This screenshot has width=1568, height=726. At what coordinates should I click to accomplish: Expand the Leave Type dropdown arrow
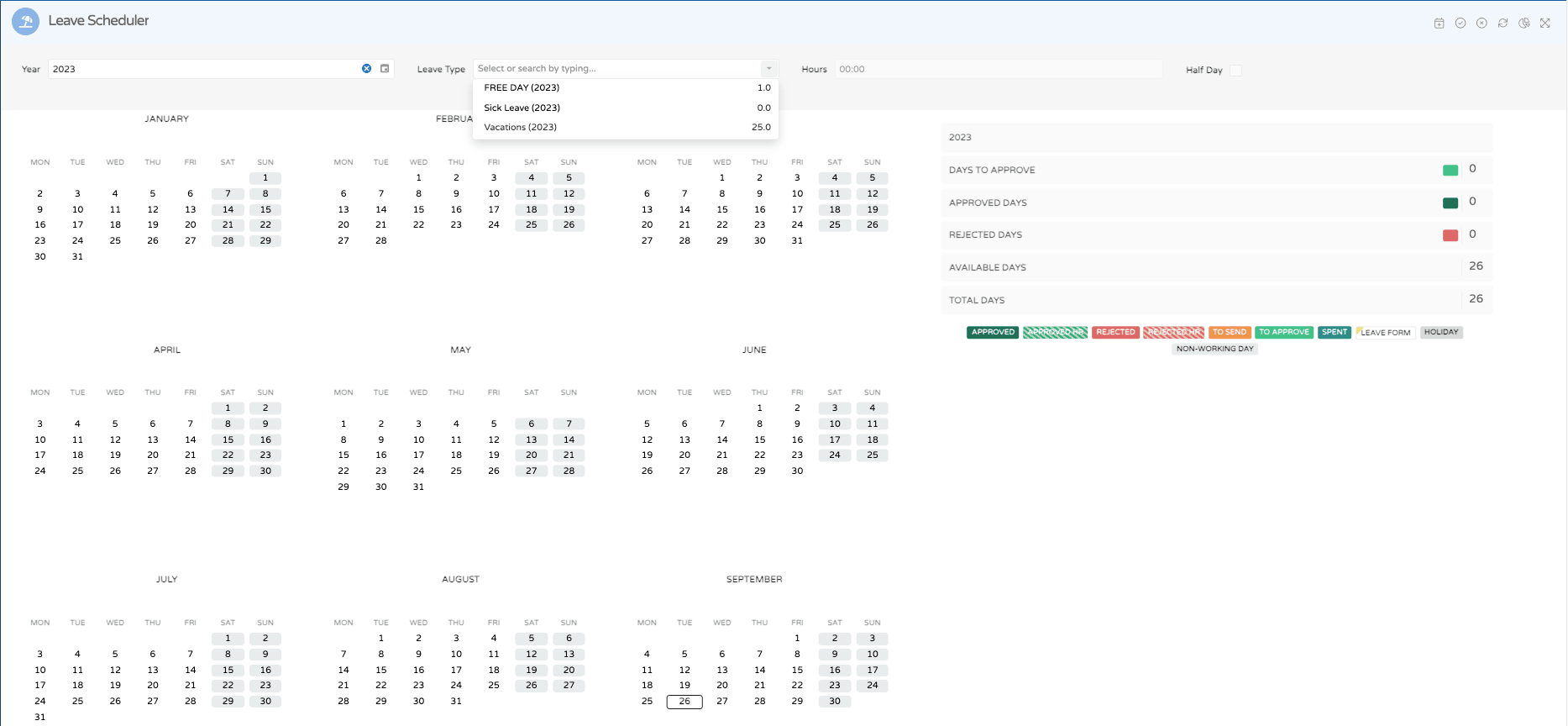[768, 69]
